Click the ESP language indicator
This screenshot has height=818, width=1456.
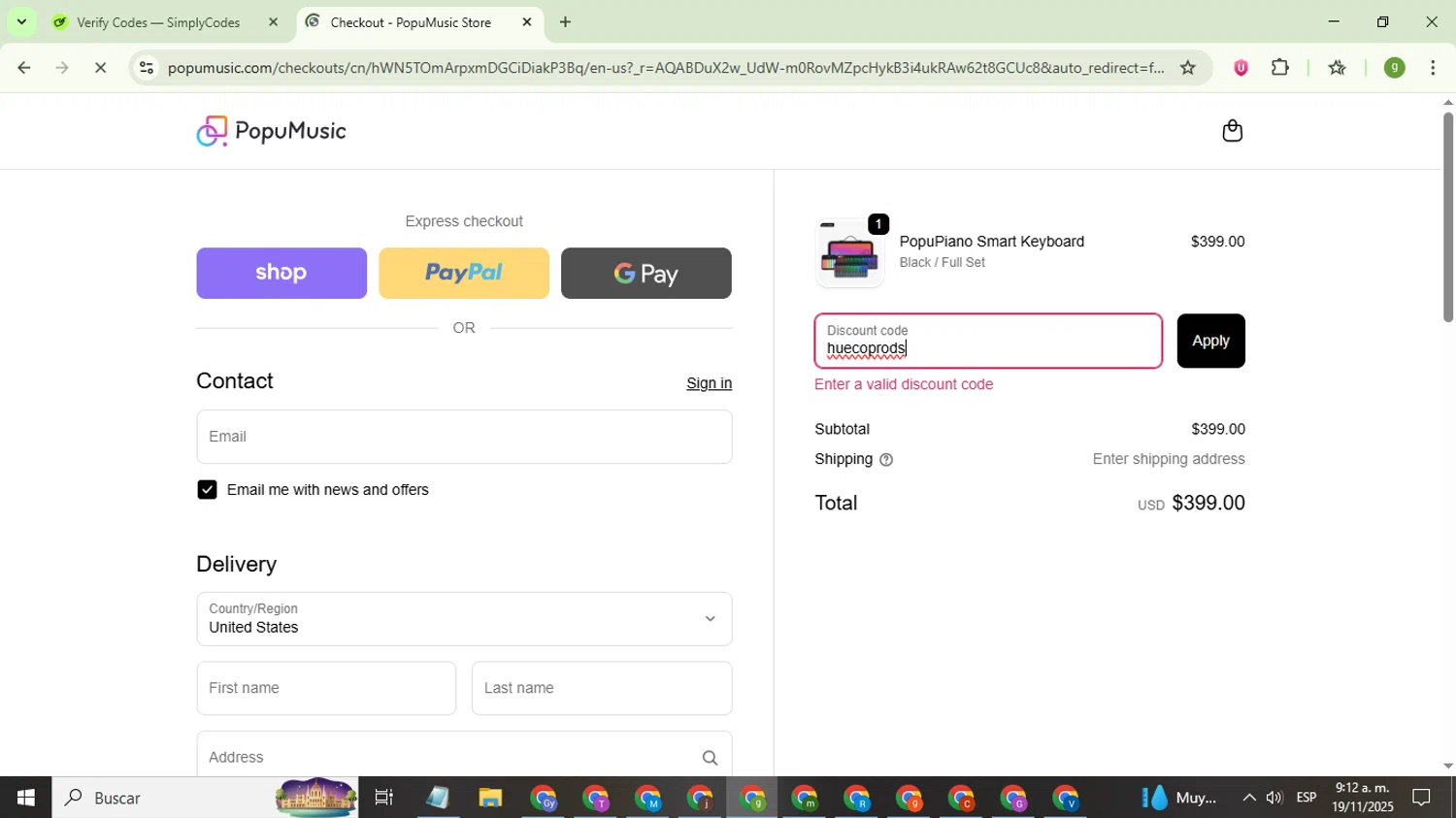(1306, 798)
